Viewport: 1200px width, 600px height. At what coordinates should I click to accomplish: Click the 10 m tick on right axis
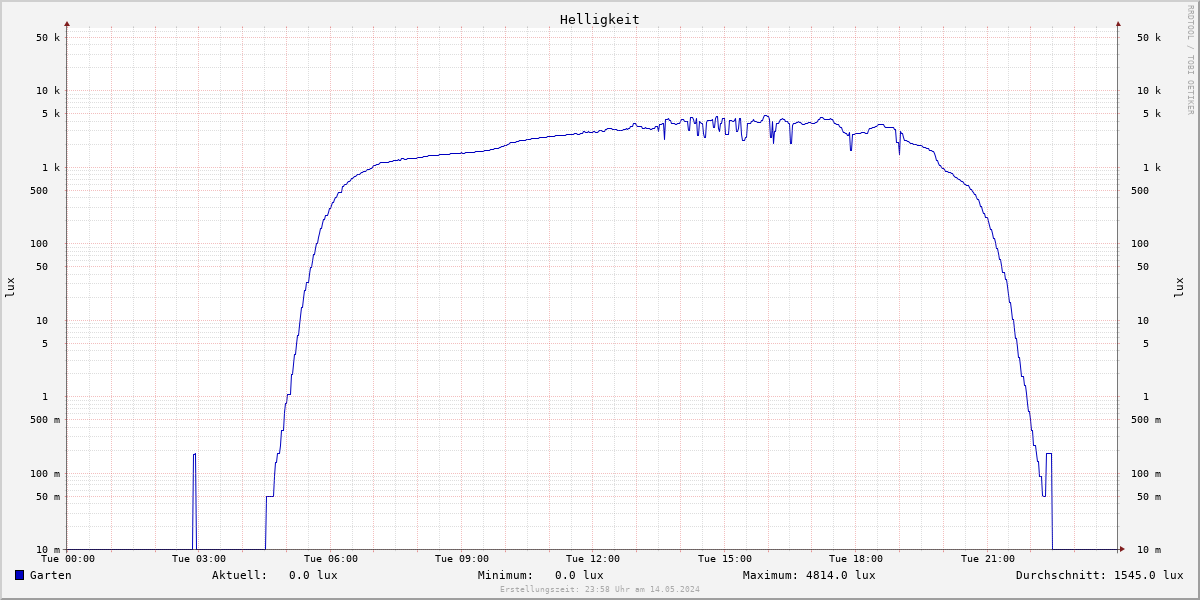click(x=1149, y=550)
